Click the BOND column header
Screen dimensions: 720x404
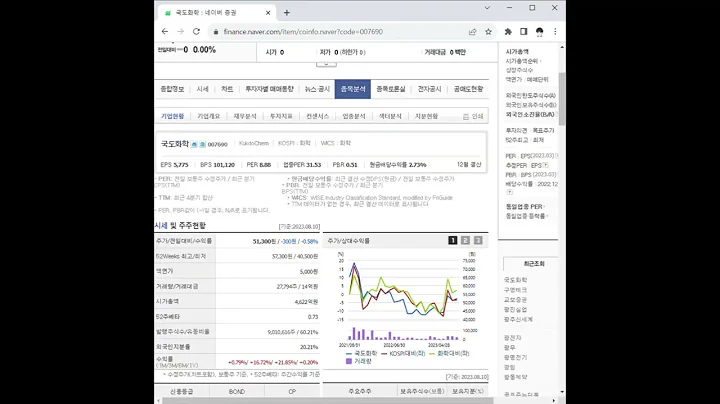(x=236, y=392)
